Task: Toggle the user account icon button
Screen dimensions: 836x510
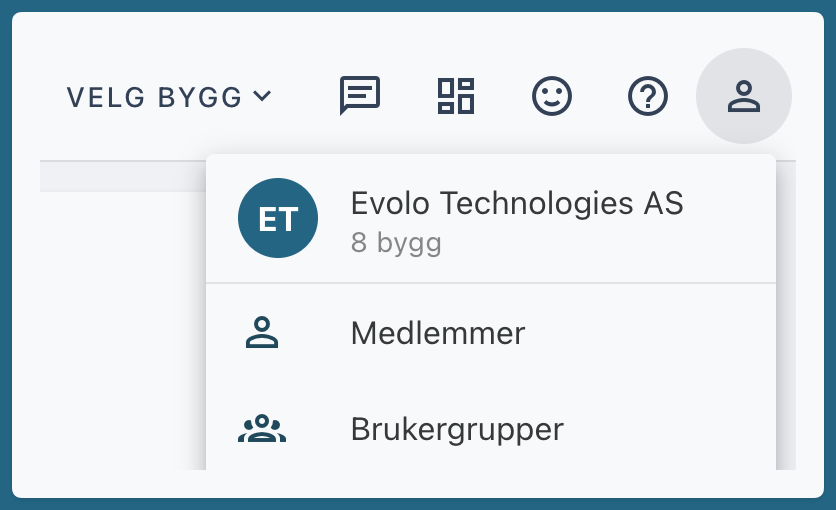Action: 744,96
